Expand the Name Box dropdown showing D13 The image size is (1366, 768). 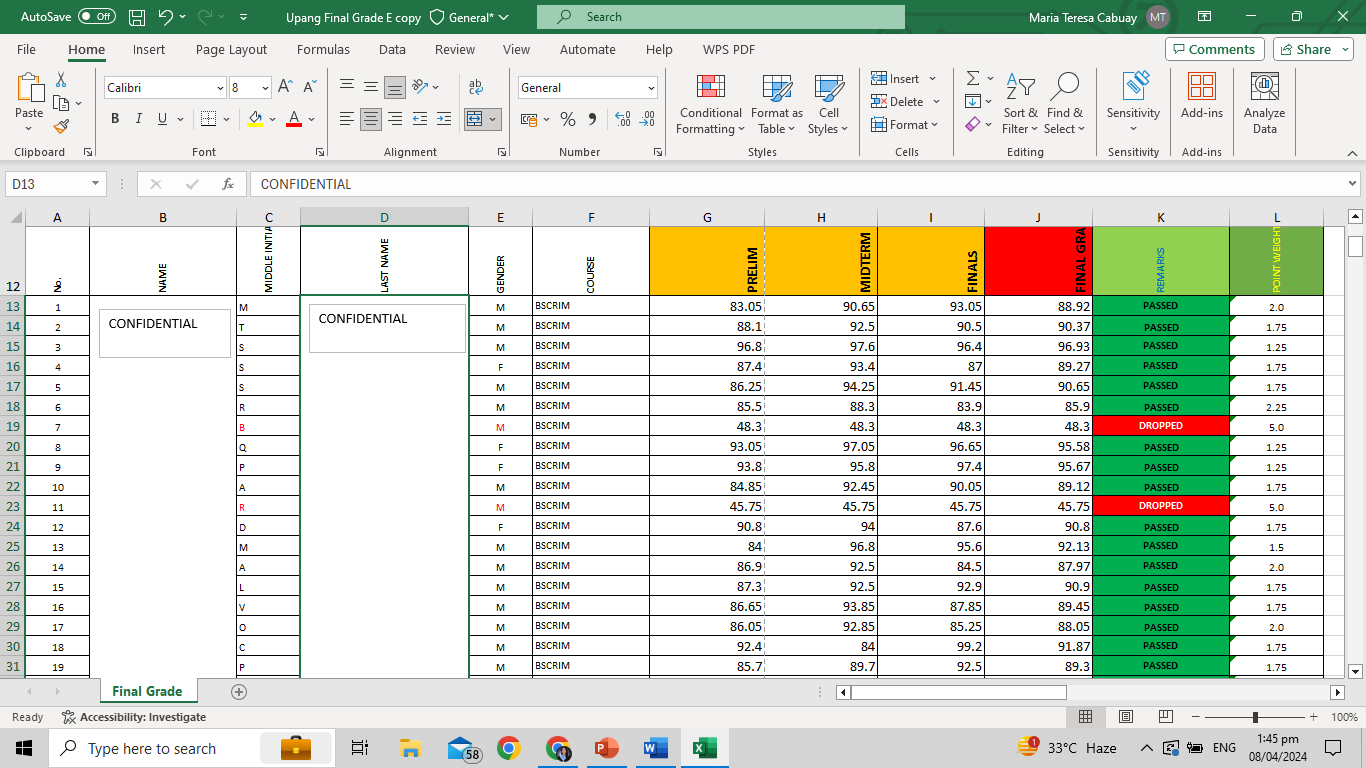tap(95, 184)
